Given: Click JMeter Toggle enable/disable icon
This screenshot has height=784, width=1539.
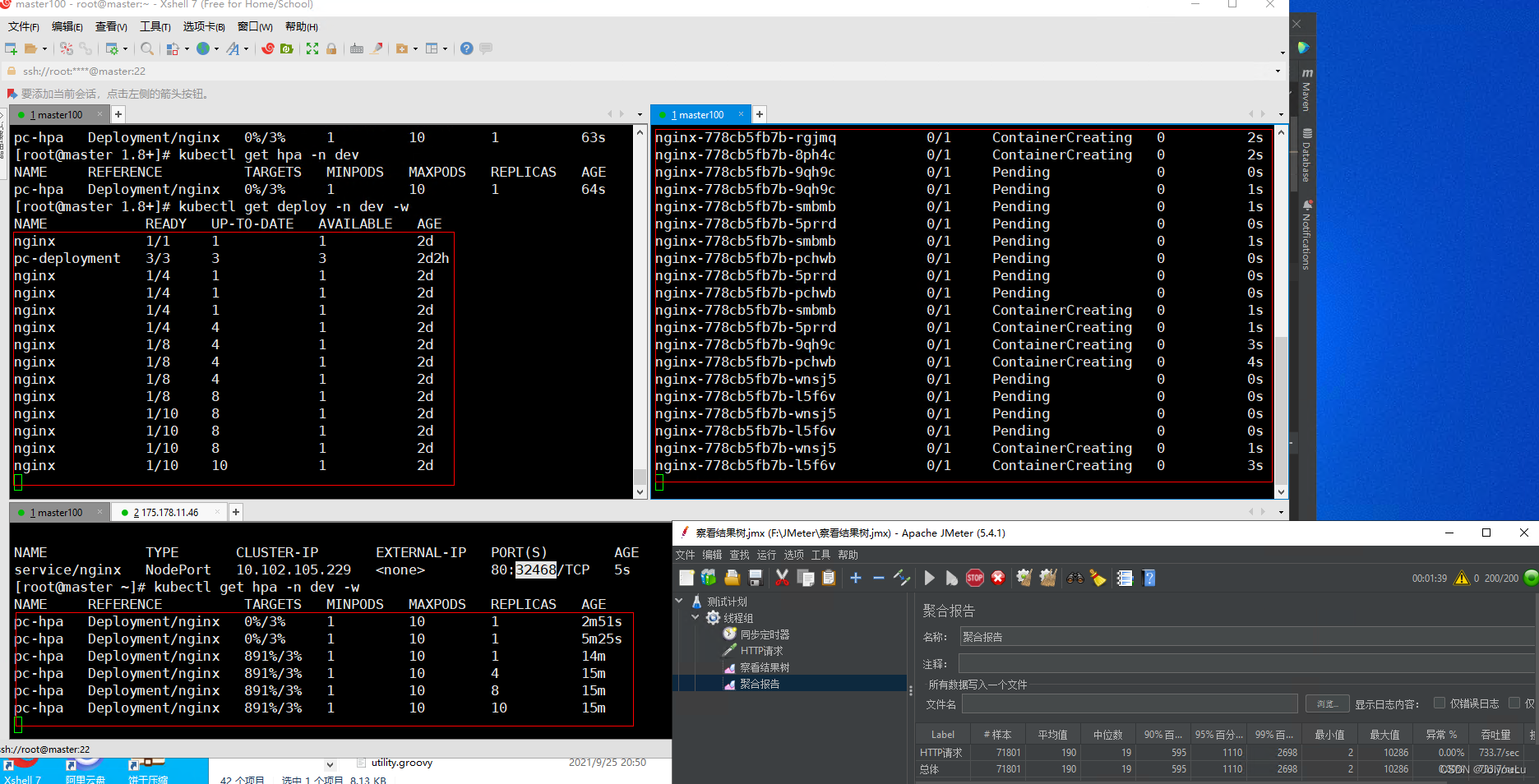Looking at the screenshot, I should tap(902, 578).
